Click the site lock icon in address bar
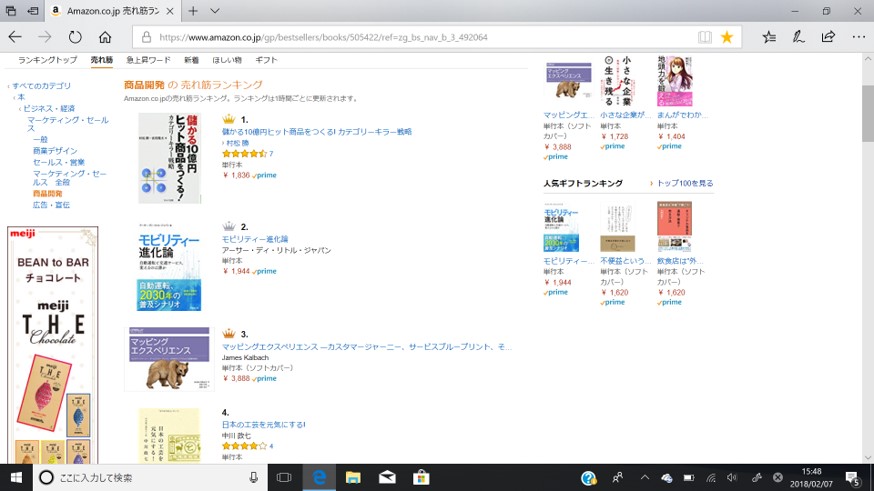Viewport: 874px width, 491px height. click(146, 37)
